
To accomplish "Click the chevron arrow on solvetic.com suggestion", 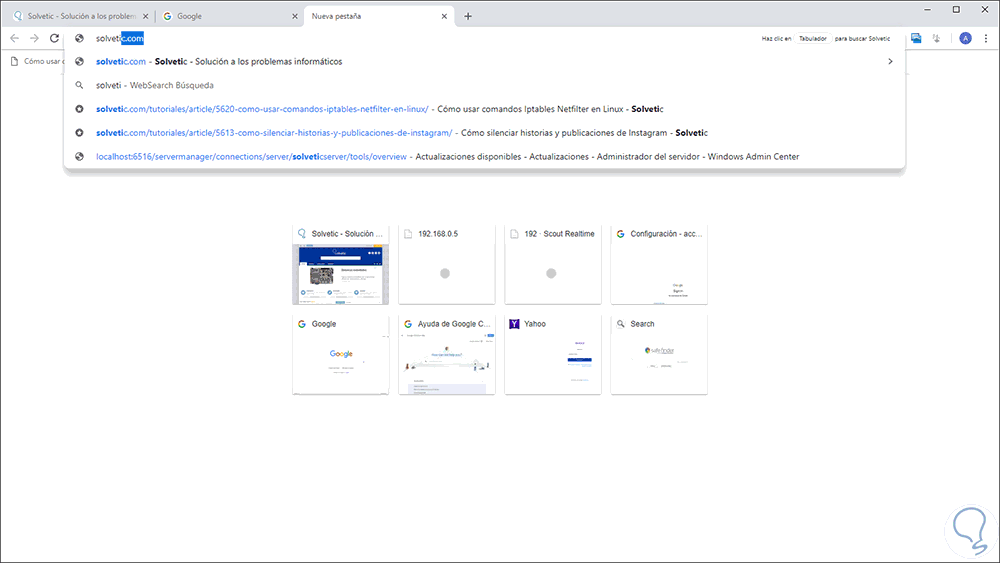I will [x=890, y=62].
